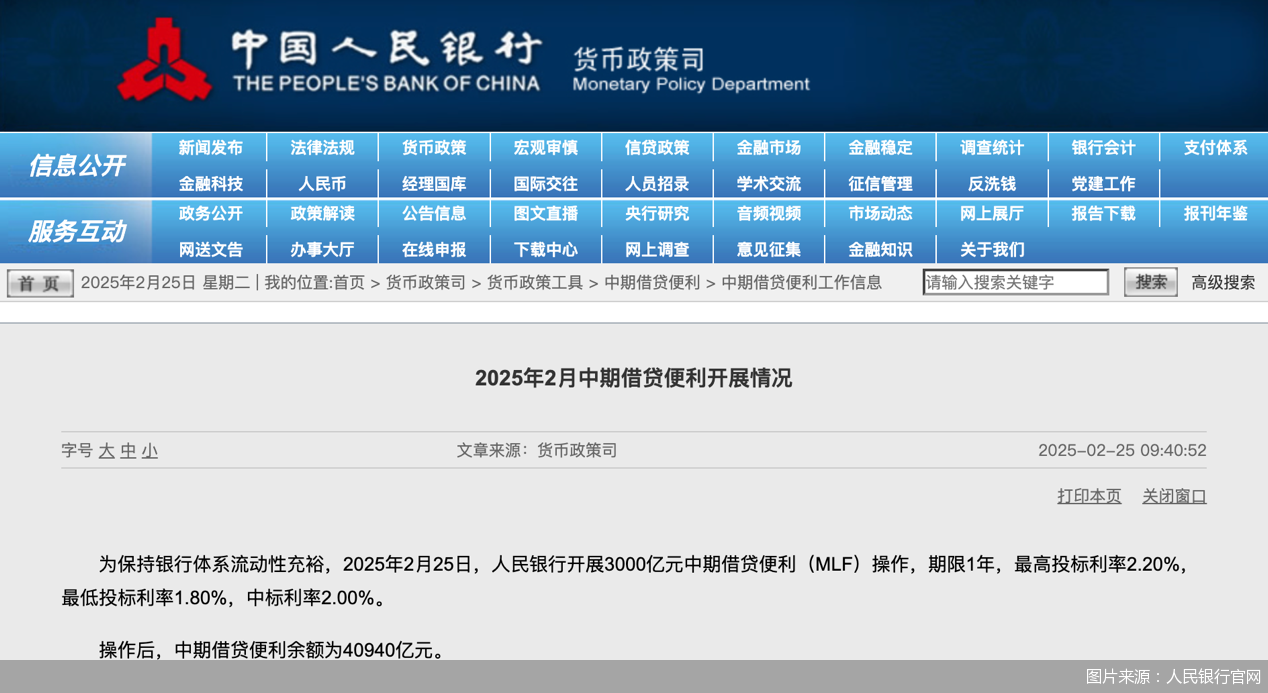Click the 打印本页 print link
1268x693 pixels.
pyautogui.click(x=1089, y=495)
